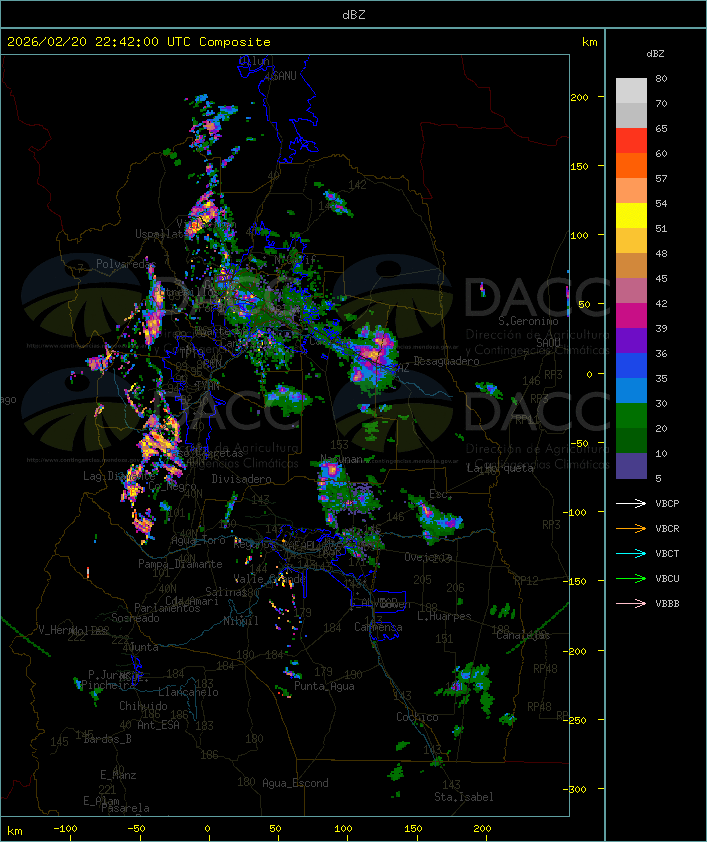Screen dimensions: 707x842
Task: Click the Polvaredas map label
Action: tap(125, 264)
